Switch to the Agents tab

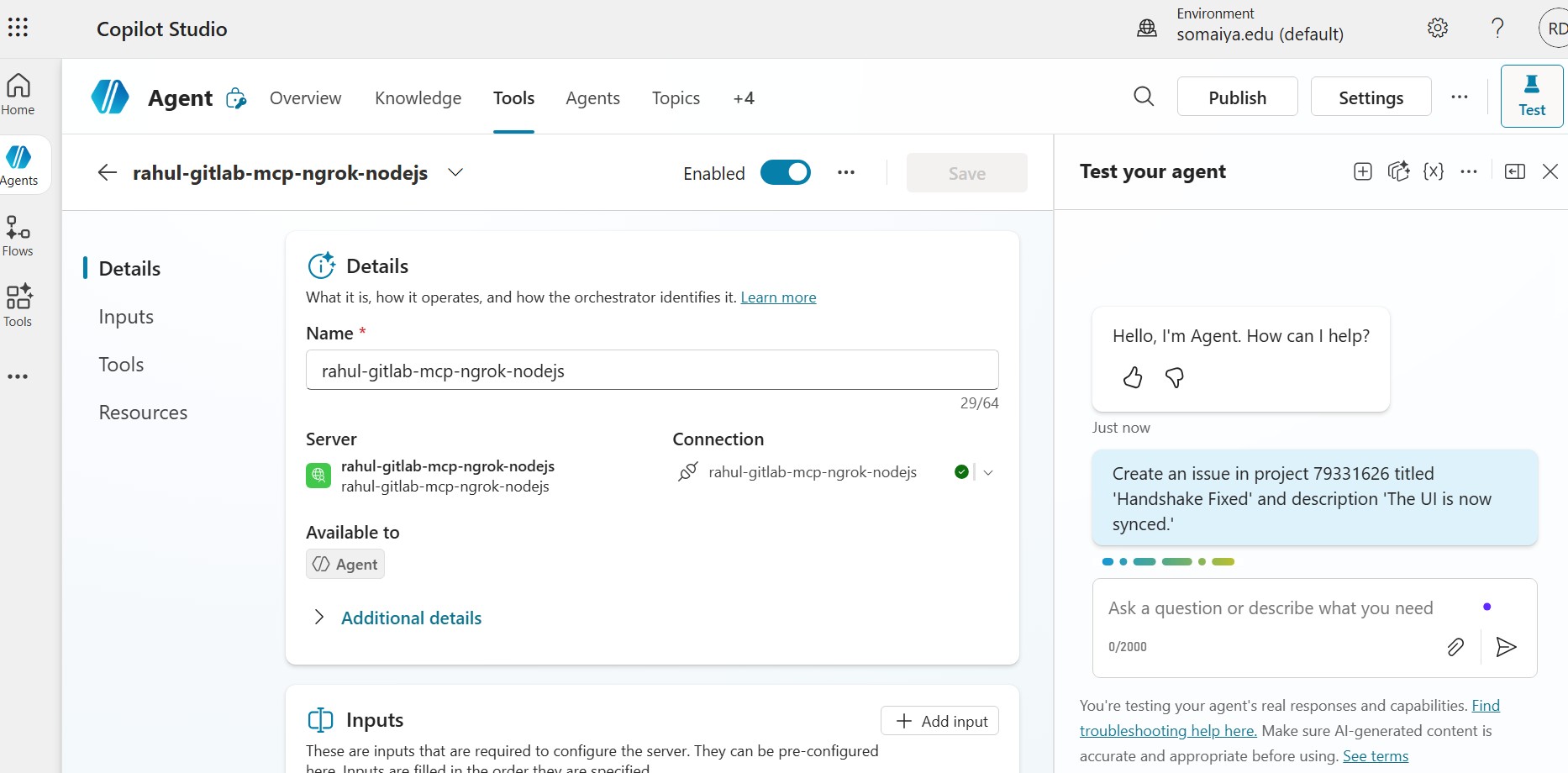click(592, 98)
